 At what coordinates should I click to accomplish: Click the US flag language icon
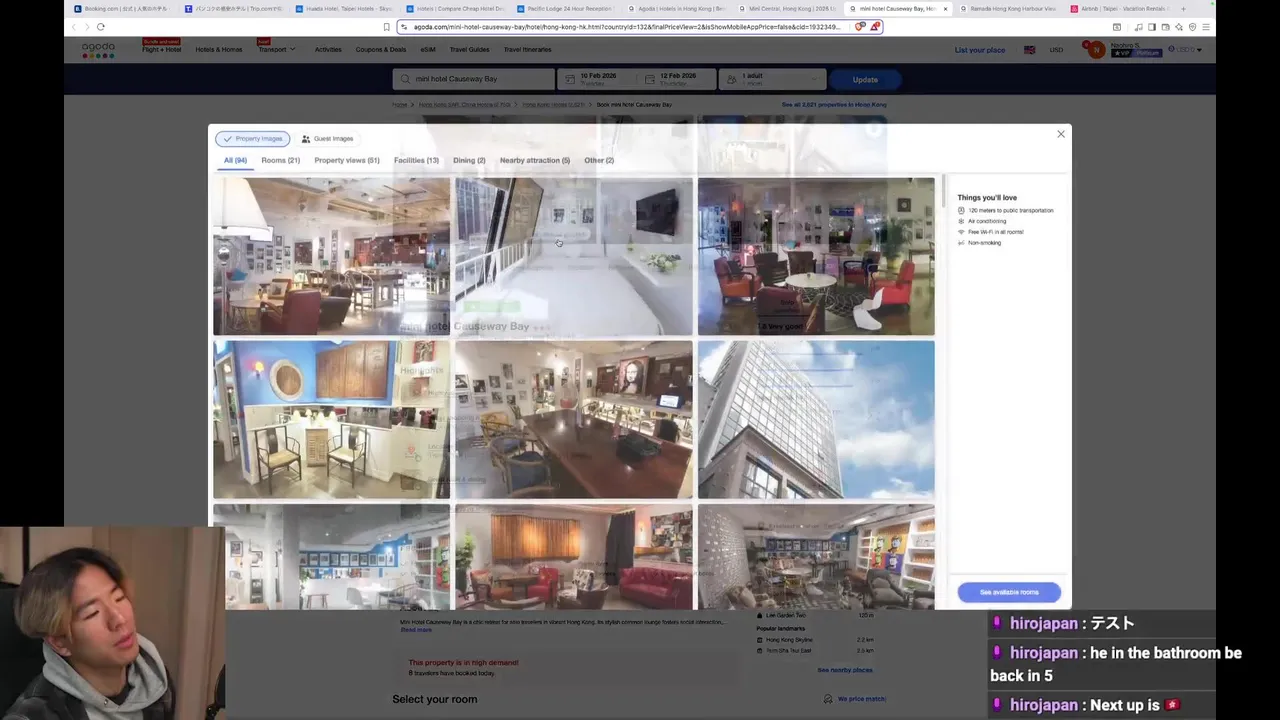(x=1030, y=50)
